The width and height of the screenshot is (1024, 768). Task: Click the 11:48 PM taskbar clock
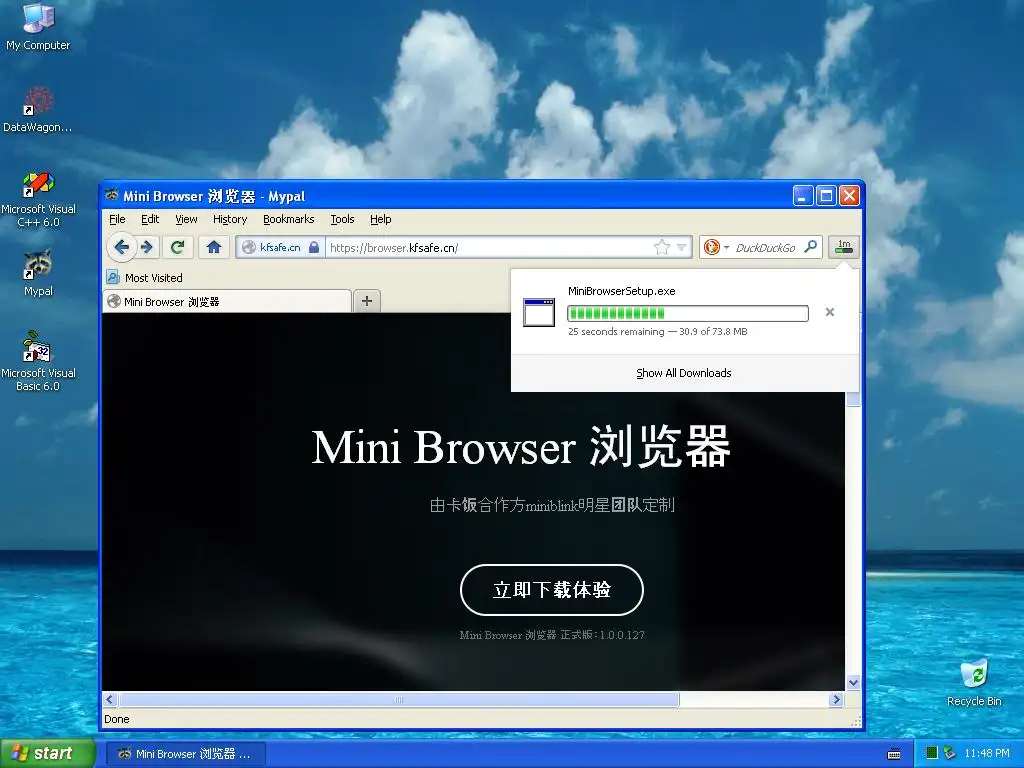987,753
